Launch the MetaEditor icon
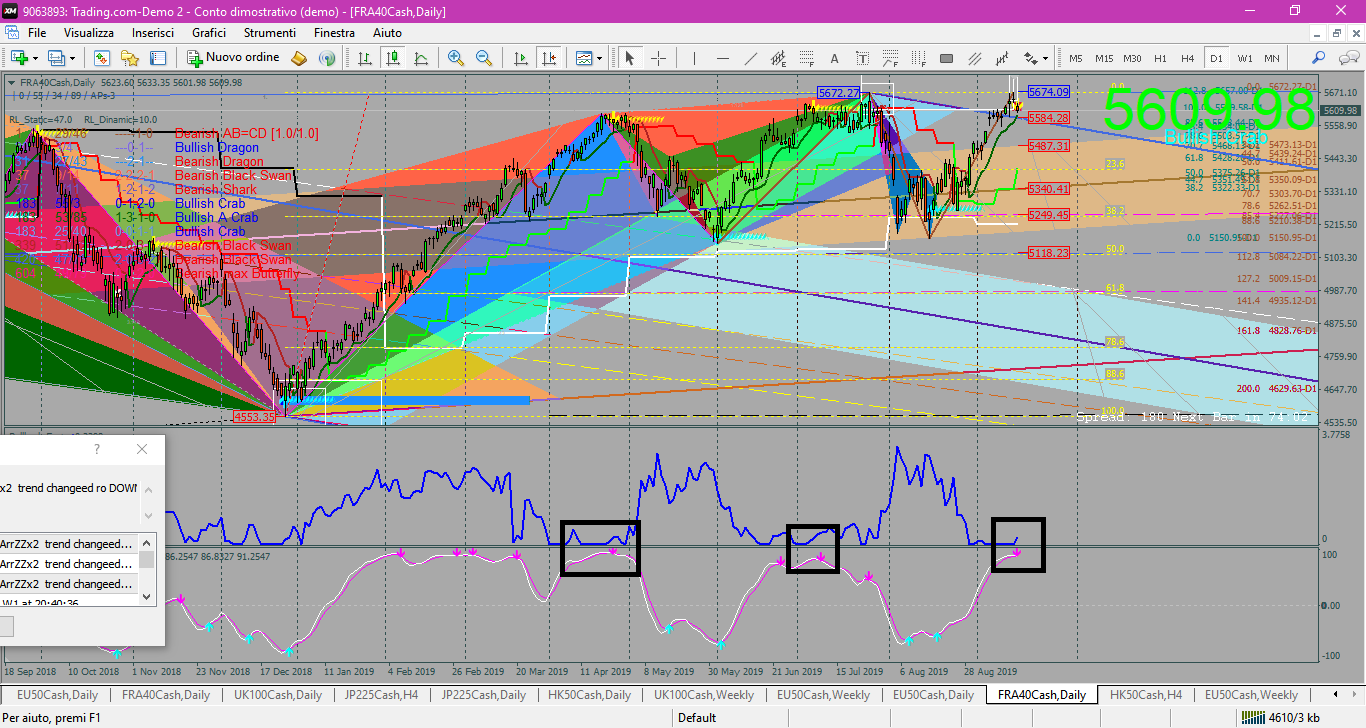Image resolution: width=1366 pixels, height=728 pixels. tap(298, 58)
